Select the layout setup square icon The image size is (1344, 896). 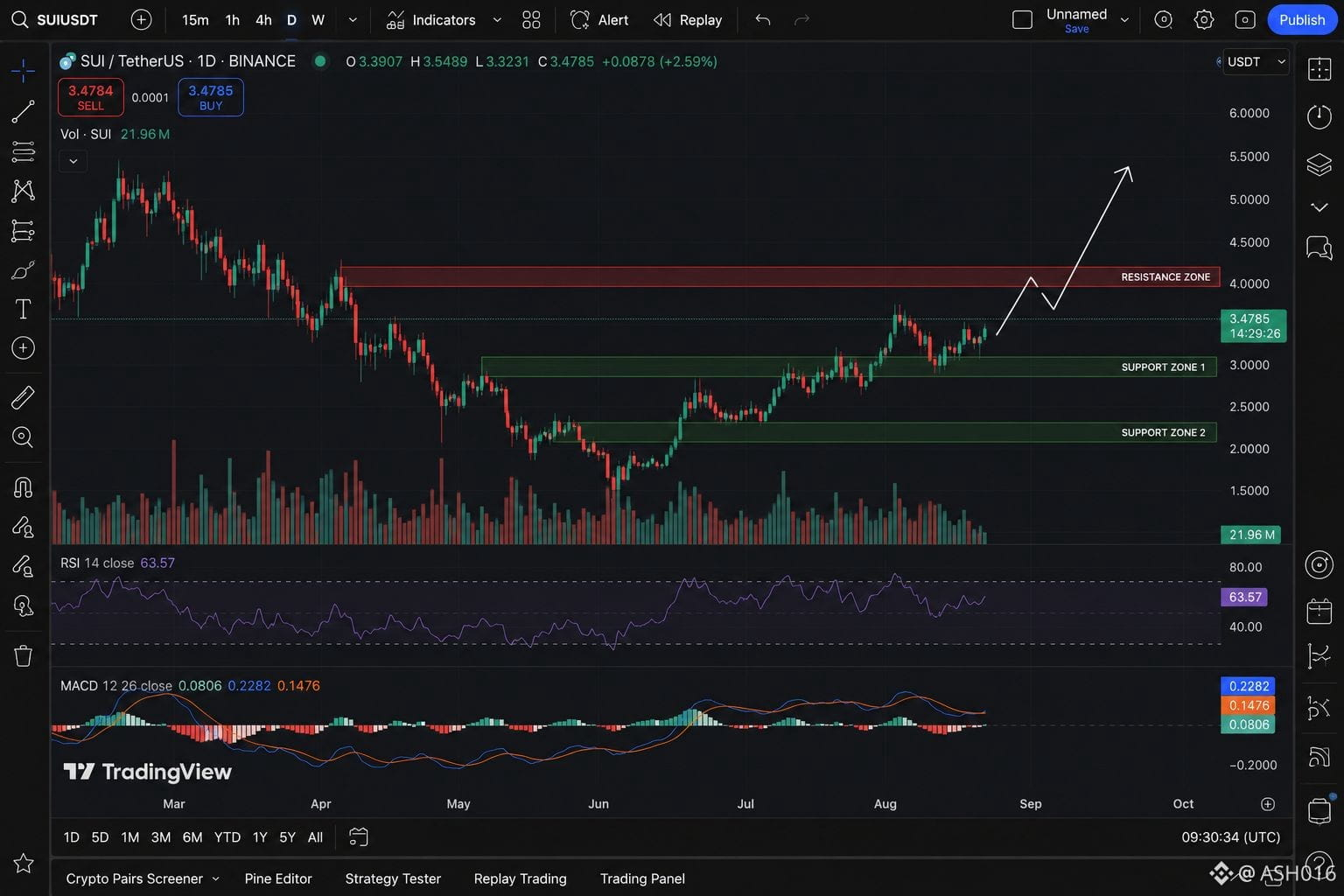pos(1022,20)
